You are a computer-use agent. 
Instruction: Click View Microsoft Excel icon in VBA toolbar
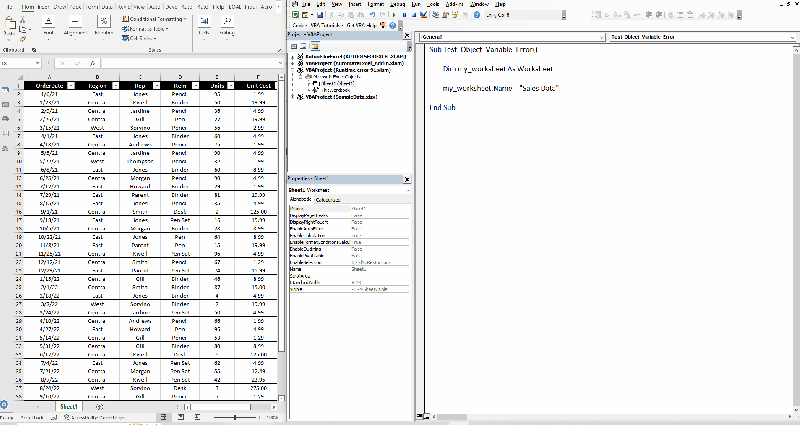(295, 15)
